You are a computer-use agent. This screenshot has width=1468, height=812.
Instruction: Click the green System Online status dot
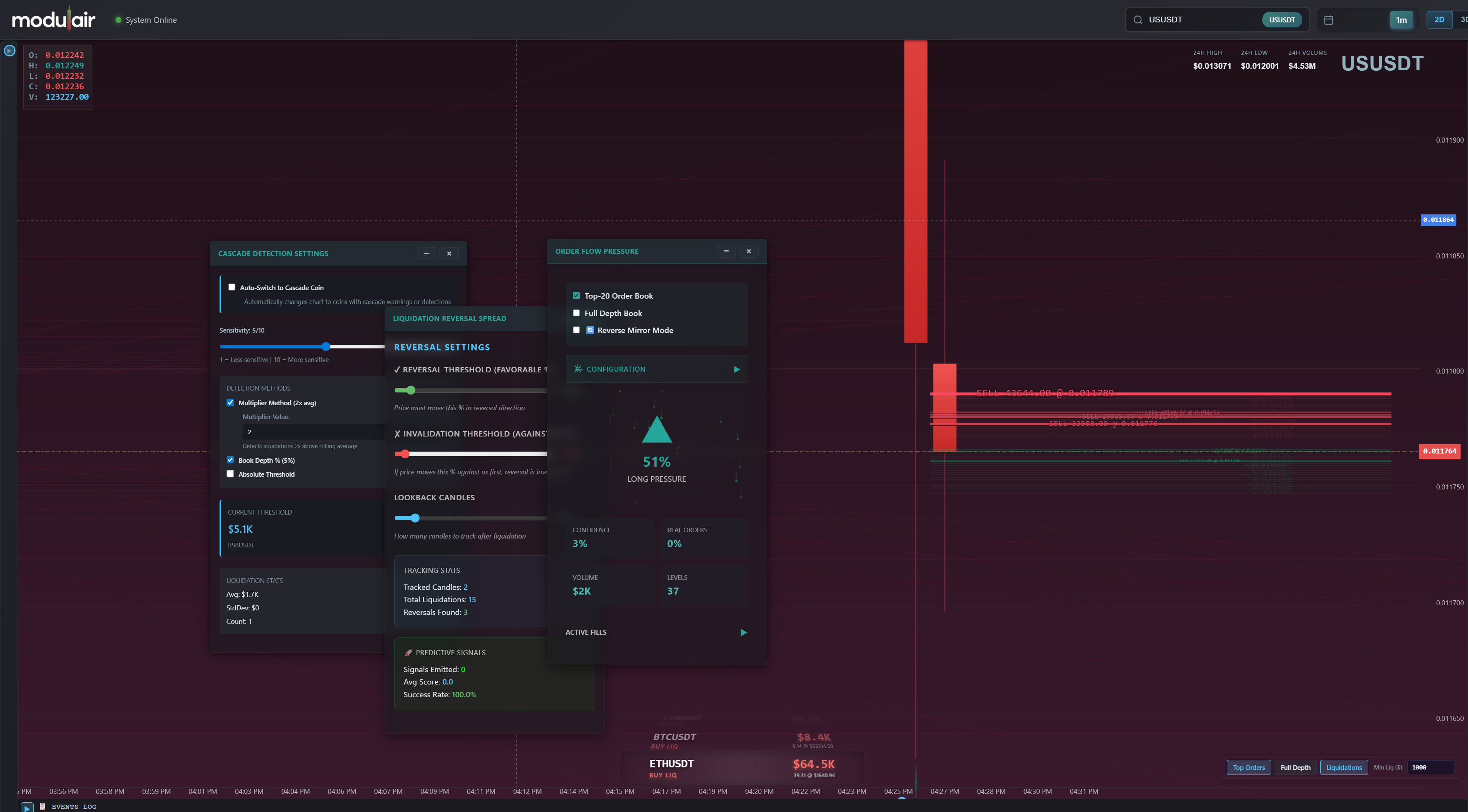pyautogui.click(x=119, y=20)
